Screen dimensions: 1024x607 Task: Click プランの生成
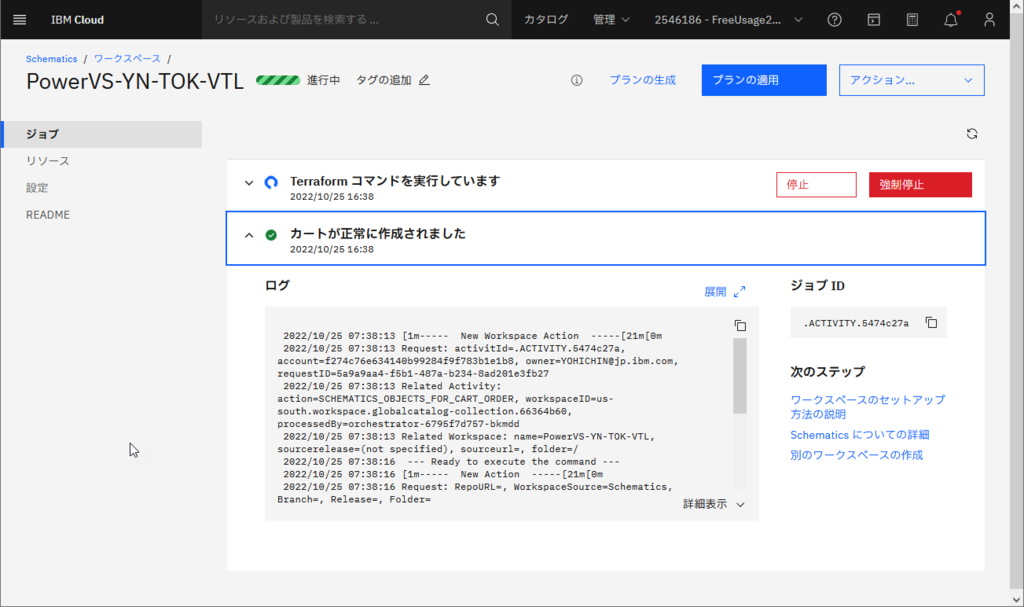[643, 80]
